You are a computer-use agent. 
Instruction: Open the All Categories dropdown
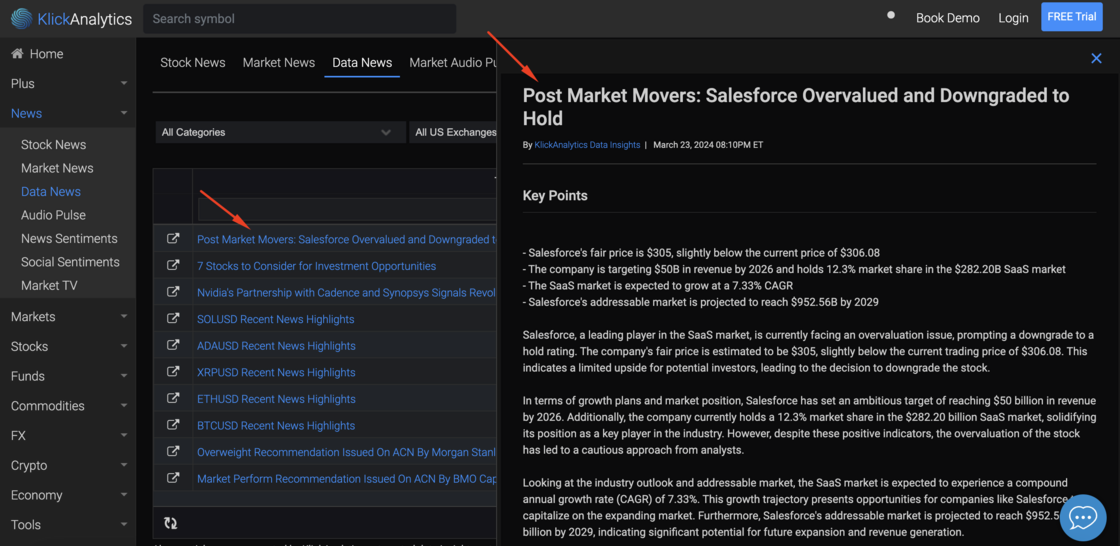pos(281,132)
